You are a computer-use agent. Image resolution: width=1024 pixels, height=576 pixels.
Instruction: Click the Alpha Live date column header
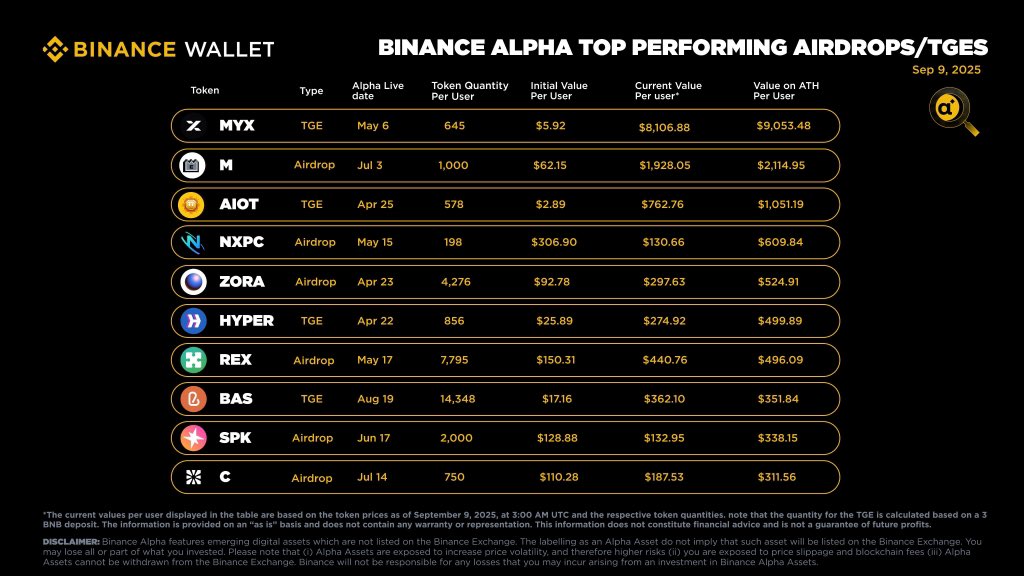pos(378,91)
